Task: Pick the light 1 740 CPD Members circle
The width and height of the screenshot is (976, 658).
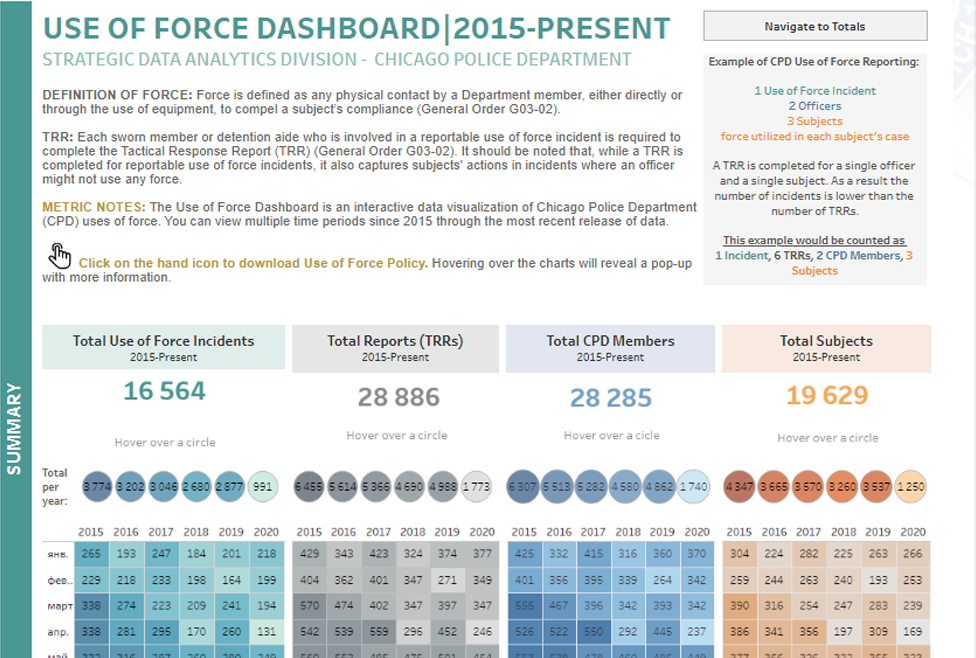Action: (x=693, y=487)
